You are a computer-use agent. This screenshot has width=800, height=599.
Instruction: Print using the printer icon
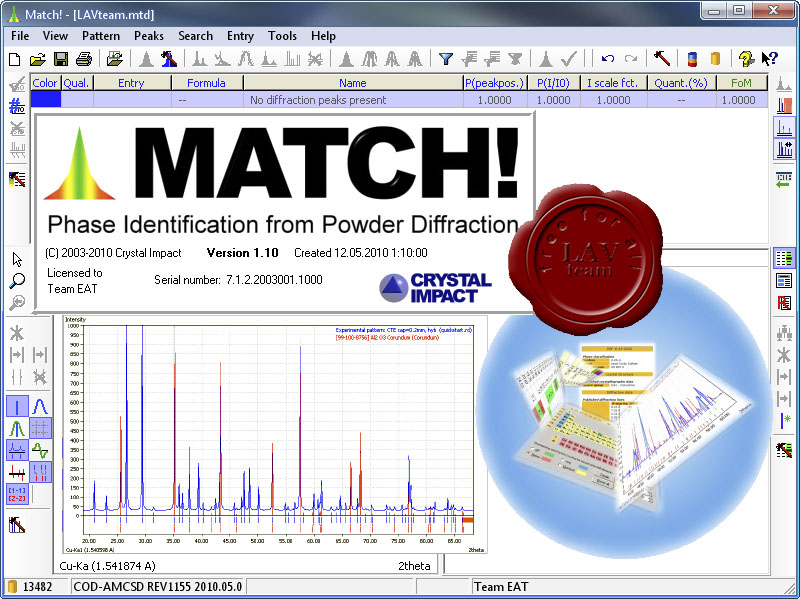[x=84, y=59]
